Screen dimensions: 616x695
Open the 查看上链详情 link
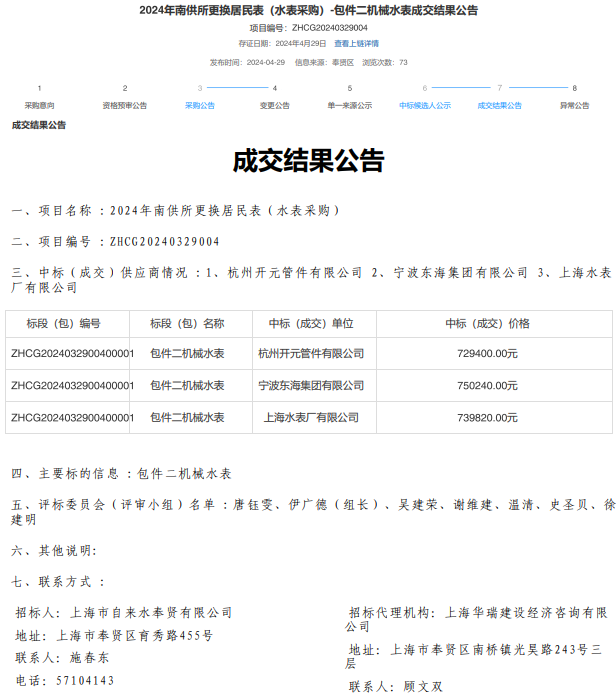tap(356, 44)
